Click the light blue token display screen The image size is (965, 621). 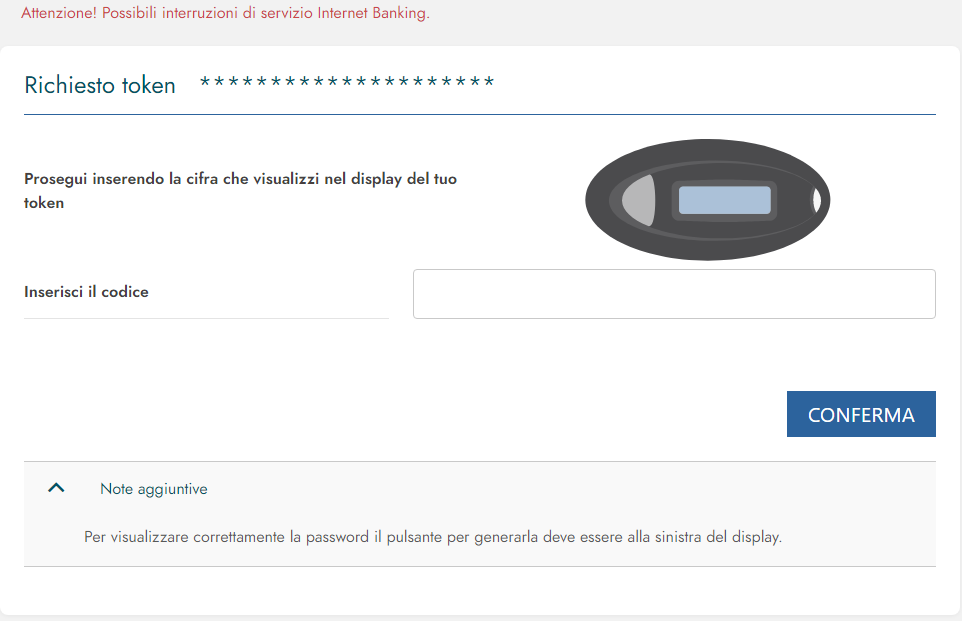click(x=724, y=200)
